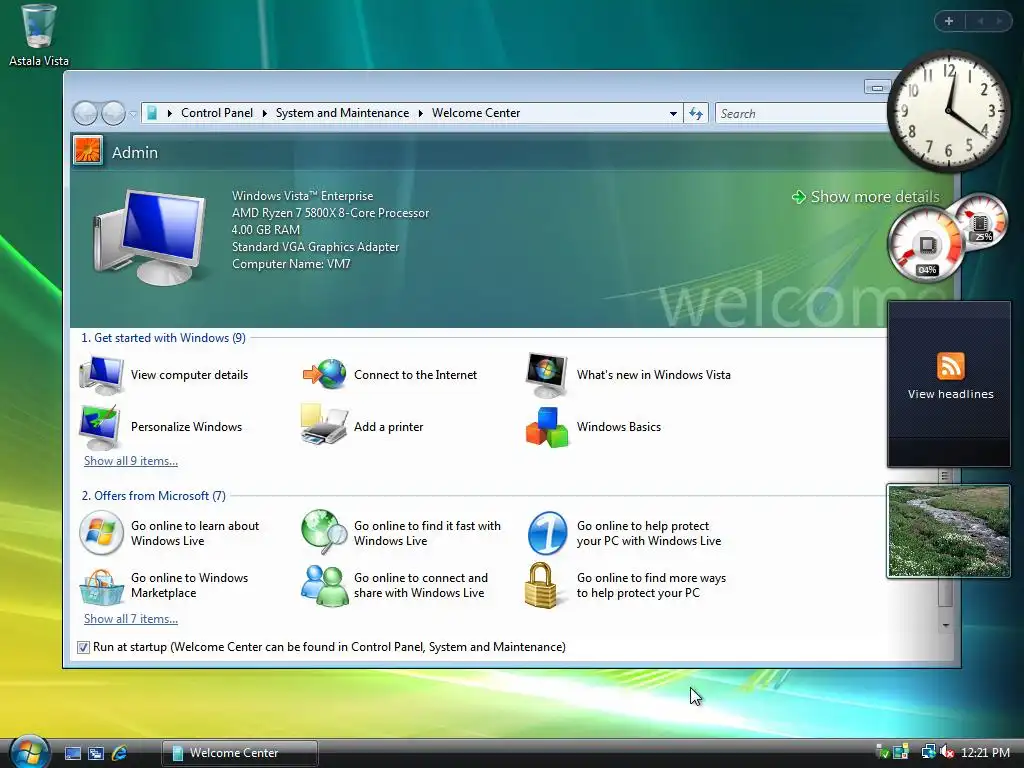The width and height of the screenshot is (1024, 768).
Task: Launch Internet Explorer from Quick Launch
Action: (x=119, y=753)
